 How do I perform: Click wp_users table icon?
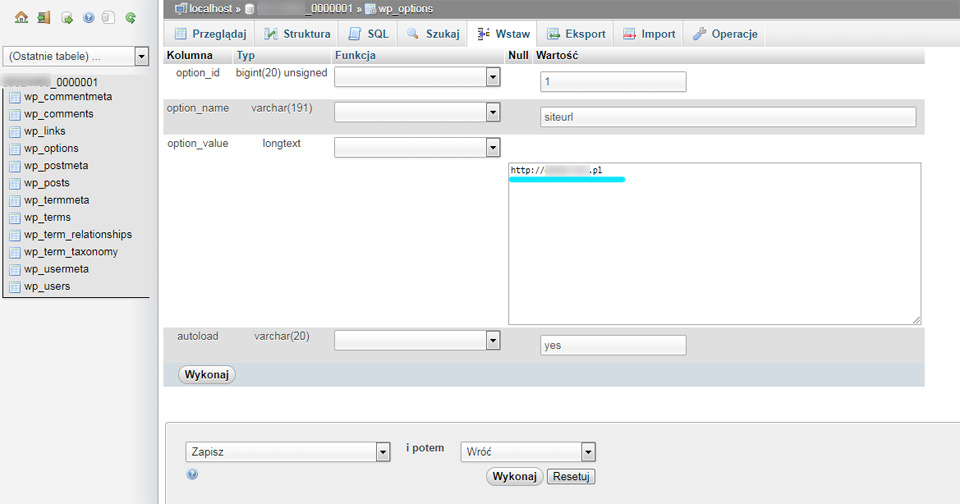[x=15, y=287]
